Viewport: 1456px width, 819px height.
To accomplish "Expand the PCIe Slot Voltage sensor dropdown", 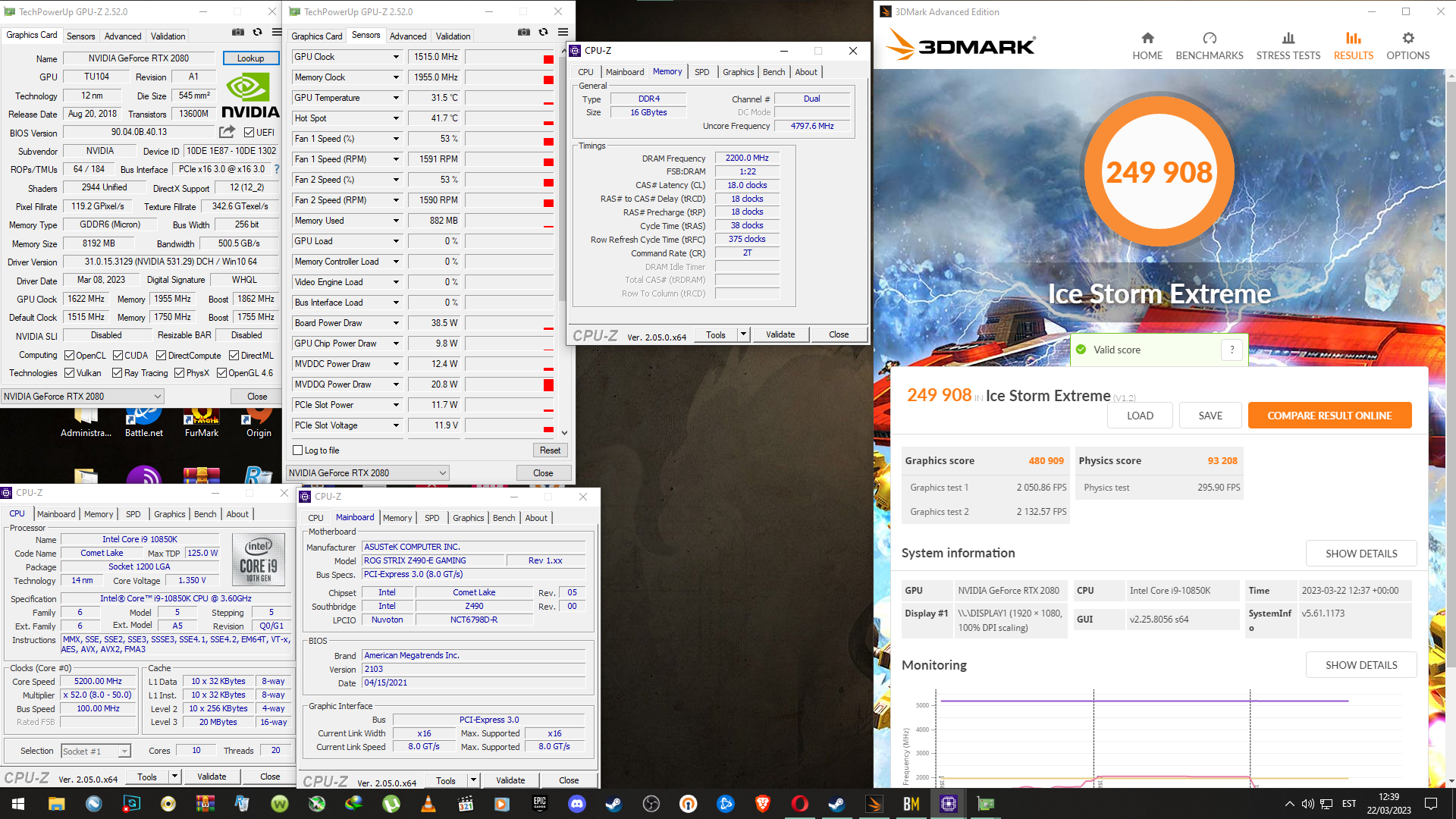I will click(395, 425).
